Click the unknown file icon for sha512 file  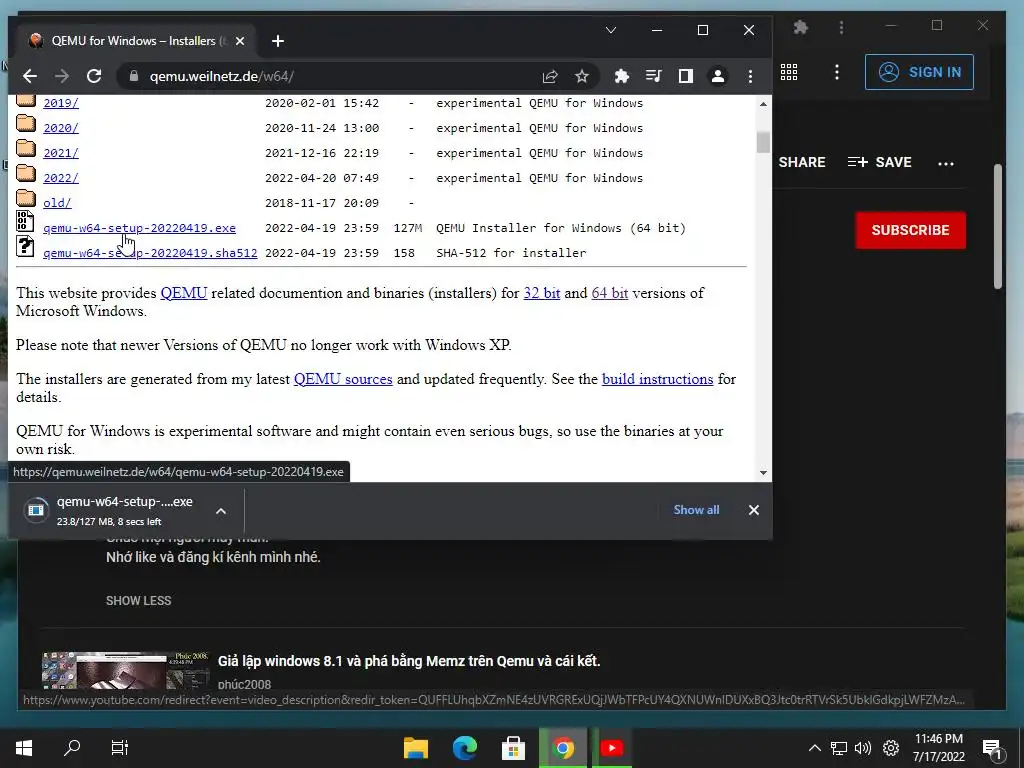25,246
